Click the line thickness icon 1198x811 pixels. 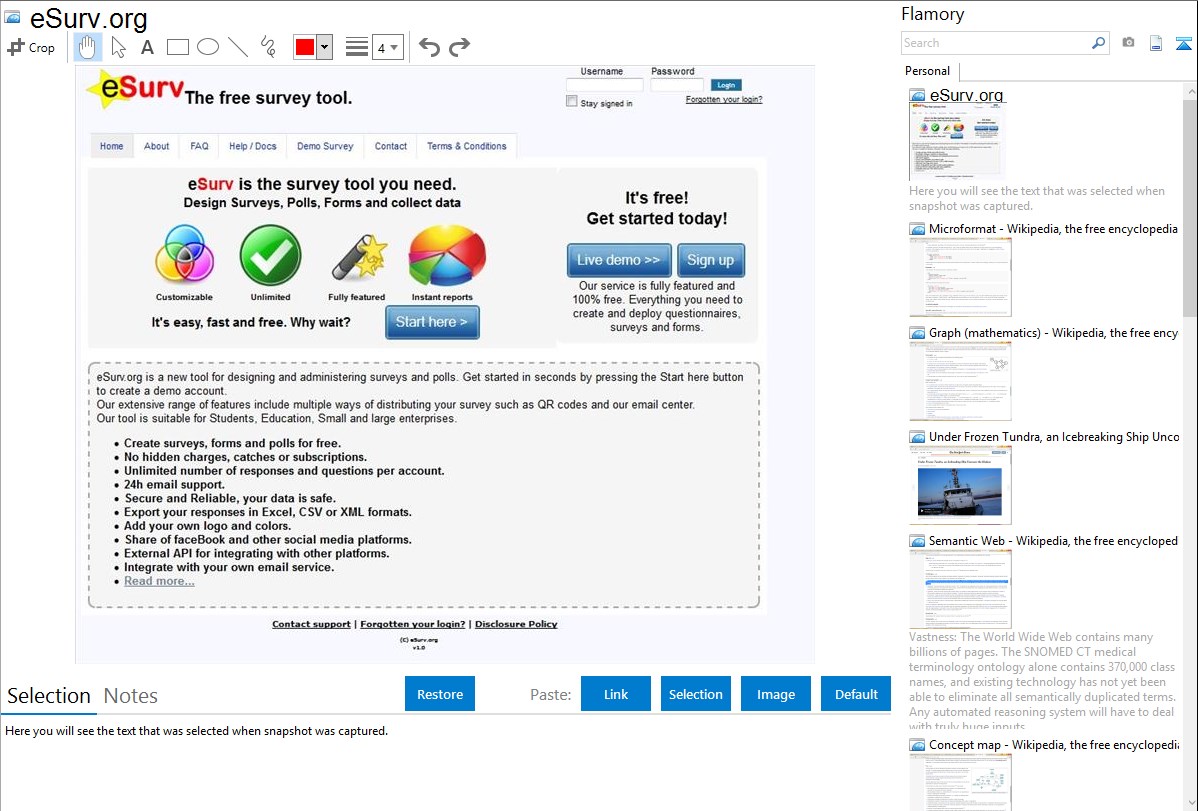357,47
